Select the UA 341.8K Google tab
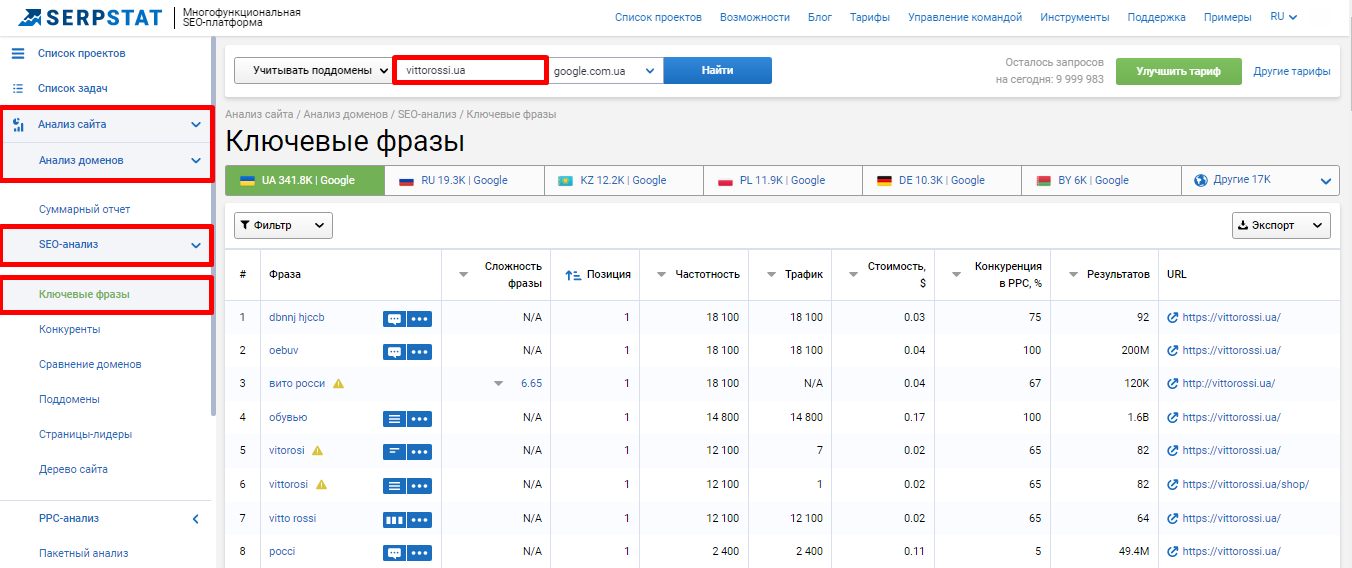 305,180
